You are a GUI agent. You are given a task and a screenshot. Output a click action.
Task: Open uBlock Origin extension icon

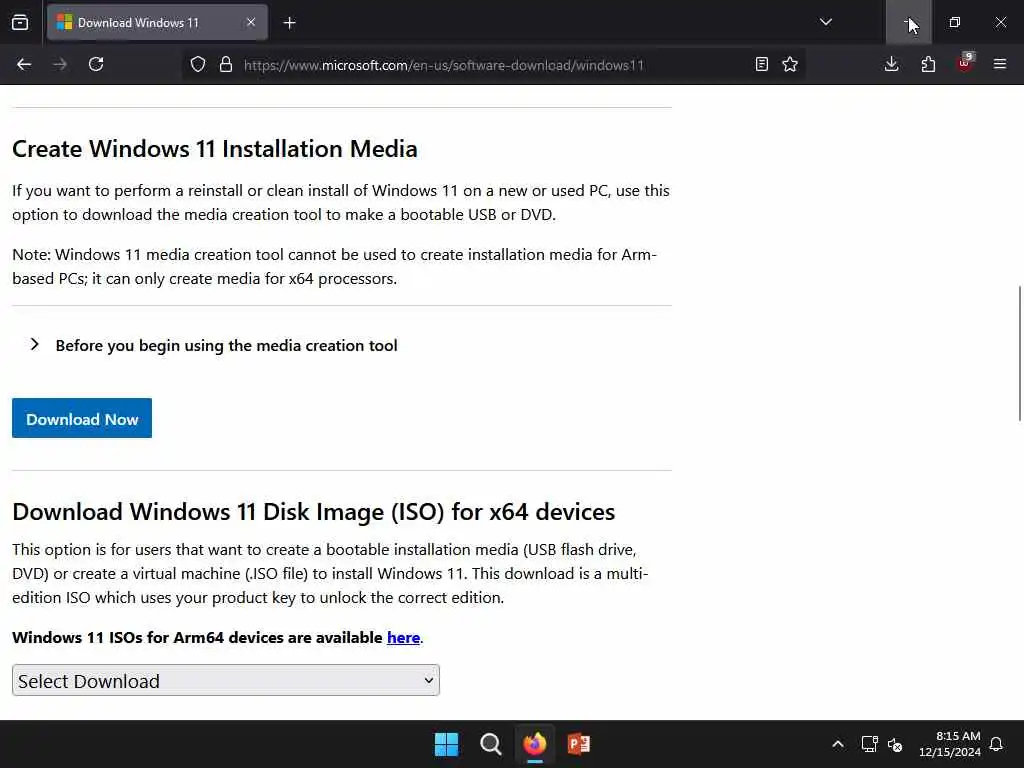pyautogui.click(x=965, y=63)
